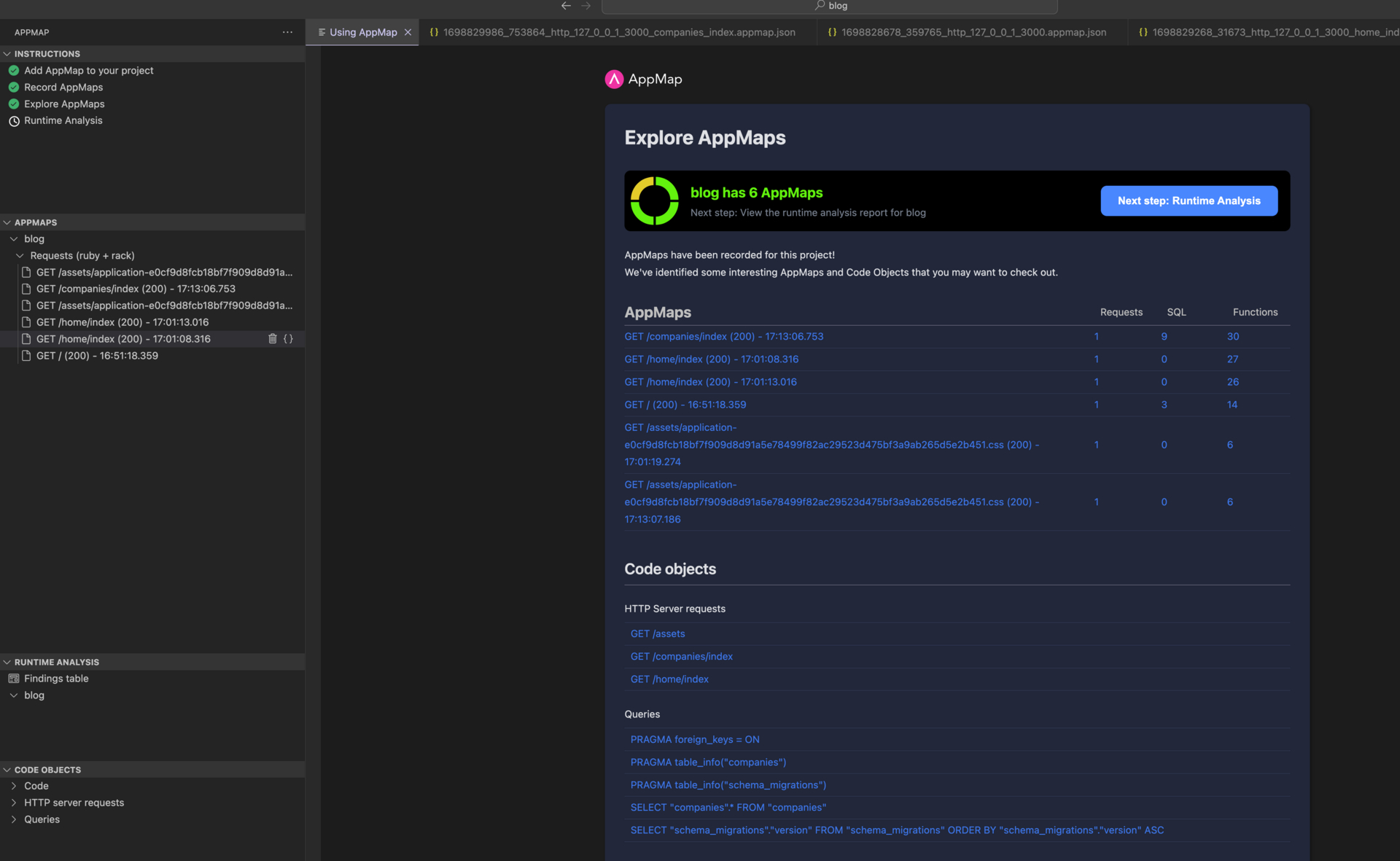Click the Functions column header
Viewport: 1400px width, 861px height.
(1255, 312)
